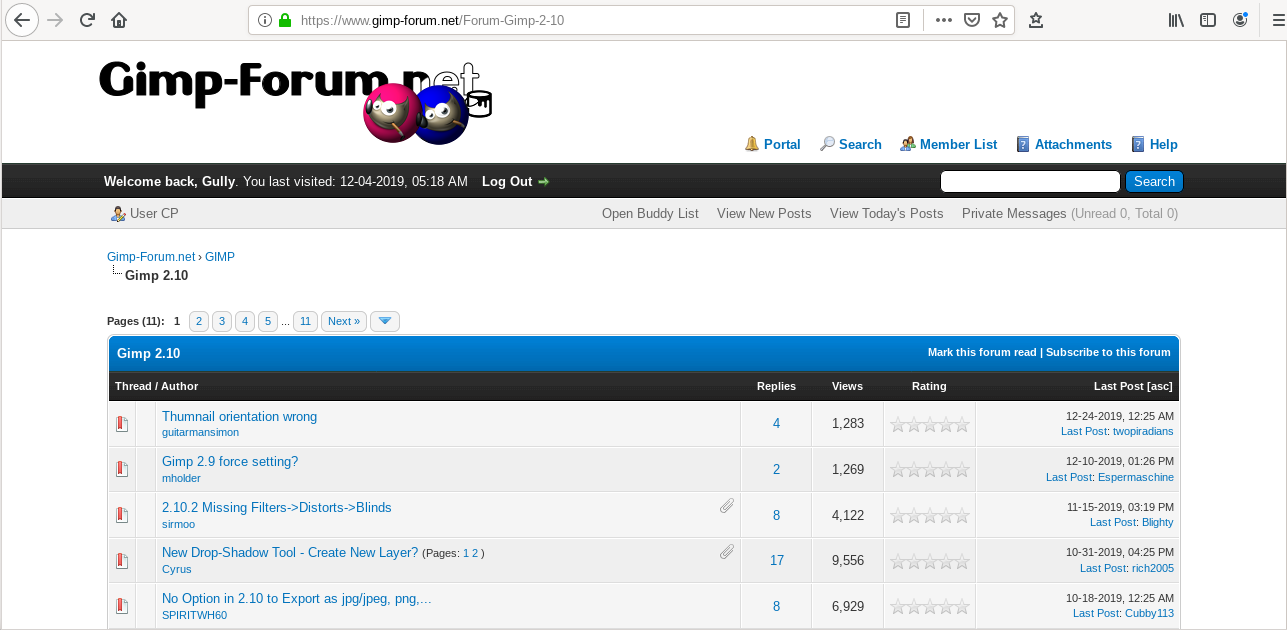Open Last Post link by twopiradians

click(1084, 431)
